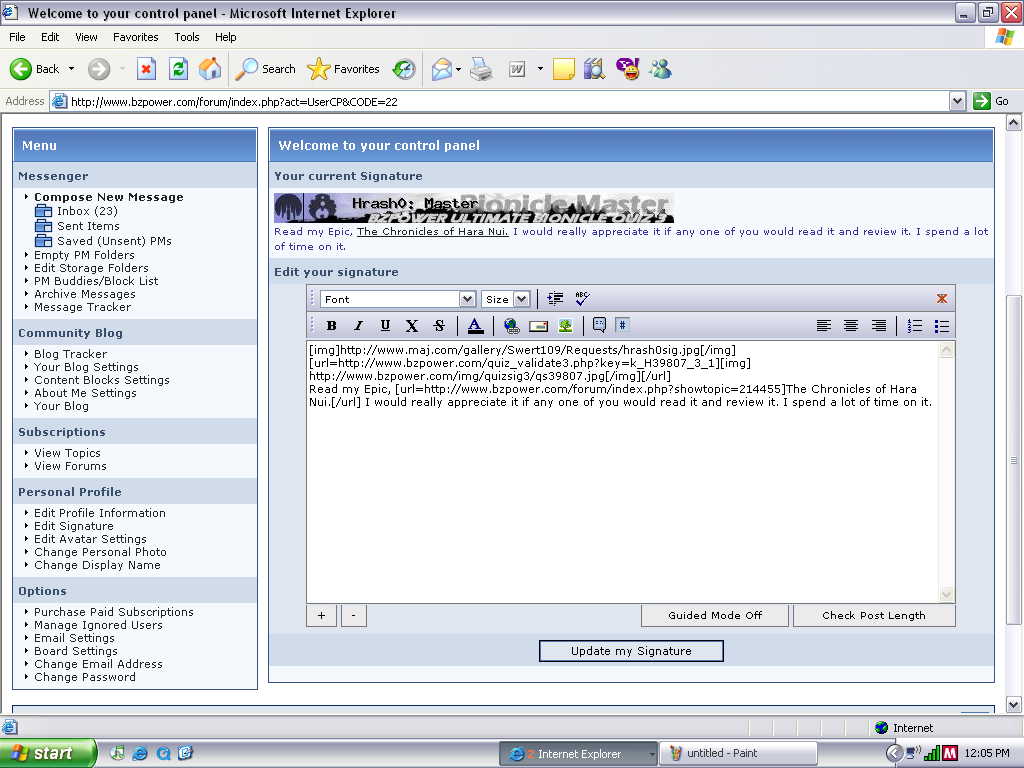The height and width of the screenshot is (768, 1024).
Task: Click the Start button
Action: 47,753
